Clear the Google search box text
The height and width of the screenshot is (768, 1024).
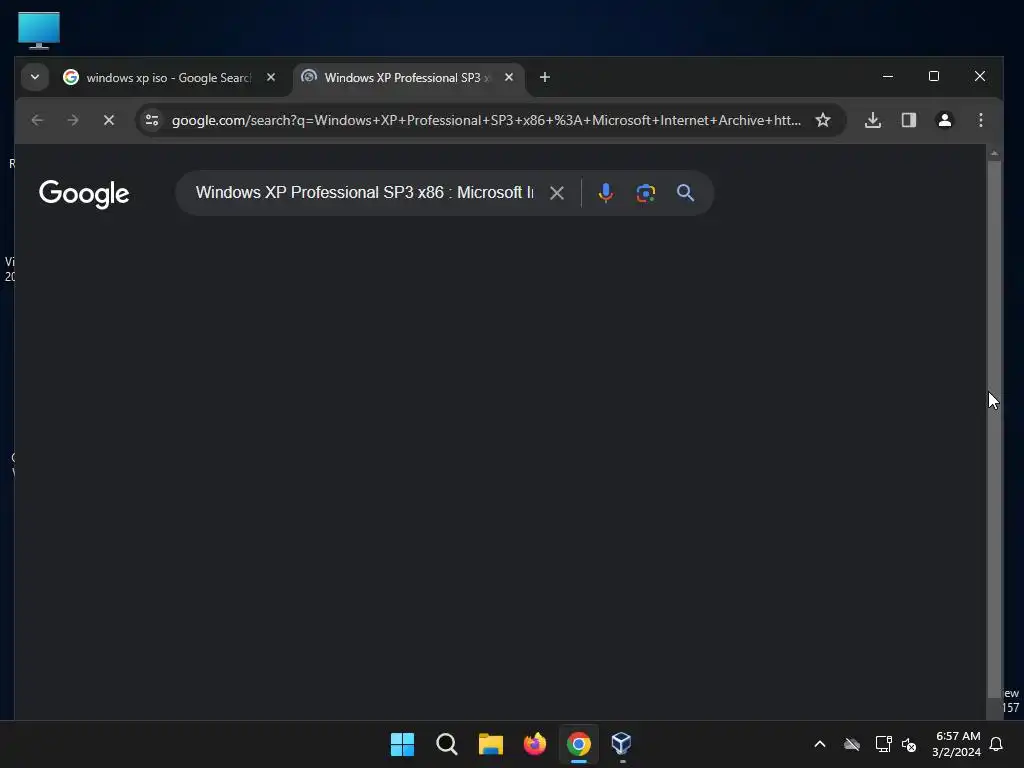click(557, 193)
